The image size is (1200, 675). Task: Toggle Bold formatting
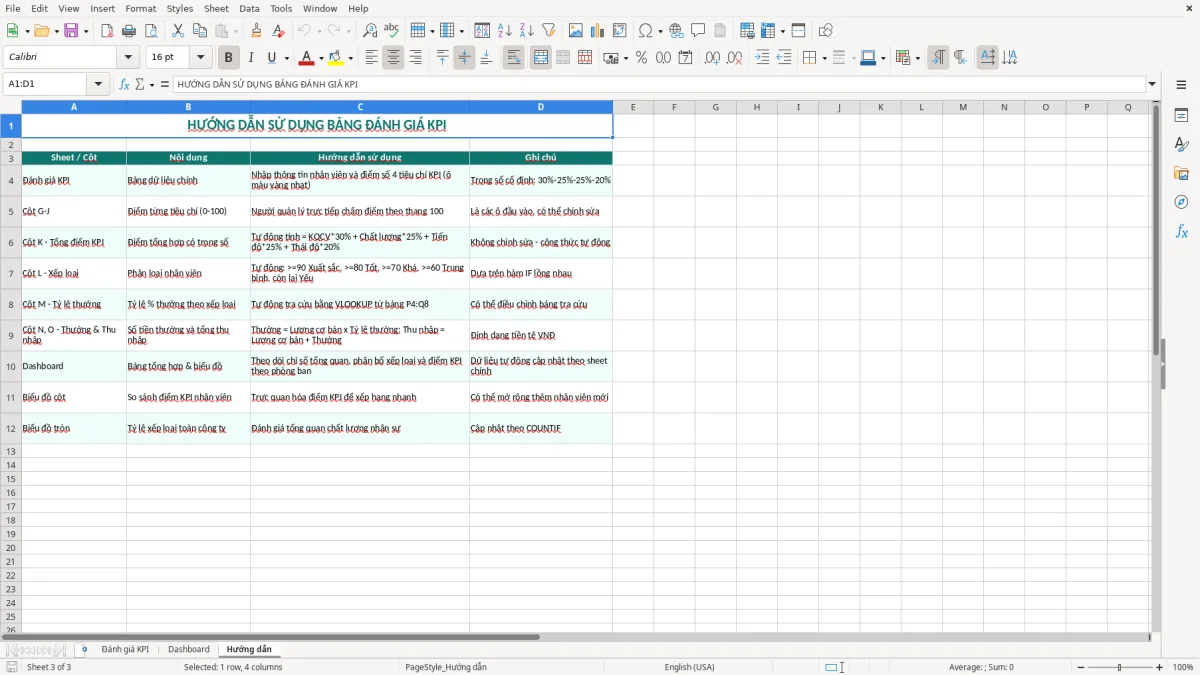(x=229, y=58)
